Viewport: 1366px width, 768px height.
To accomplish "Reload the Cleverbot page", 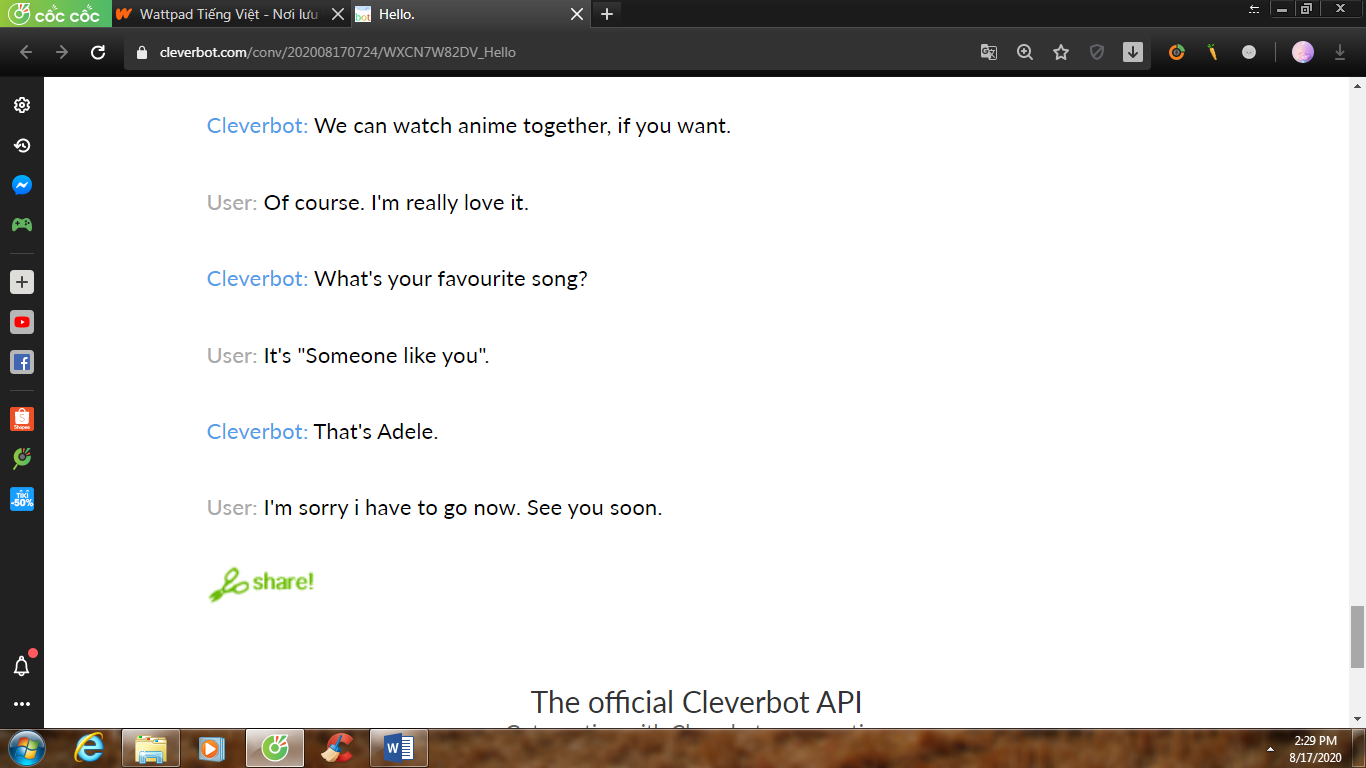I will 98,52.
